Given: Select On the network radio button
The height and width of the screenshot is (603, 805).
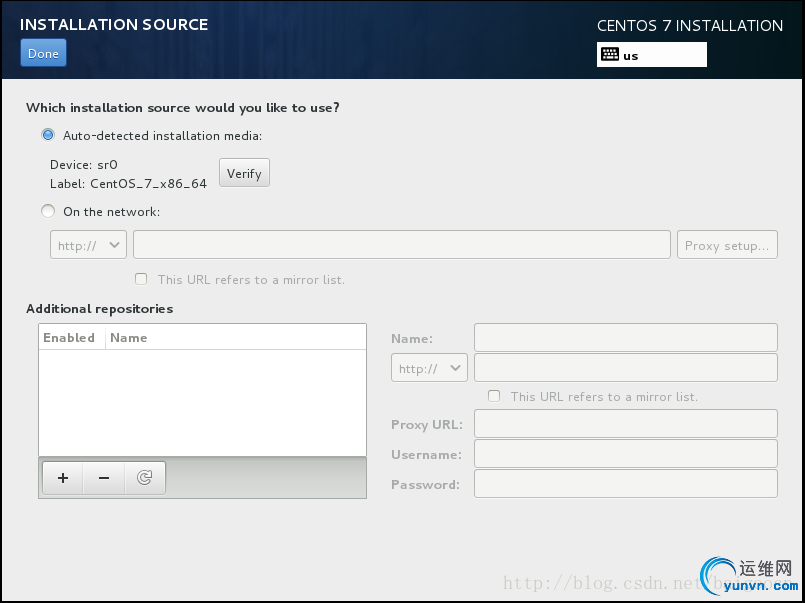Looking at the screenshot, I should click(x=48, y=211).
